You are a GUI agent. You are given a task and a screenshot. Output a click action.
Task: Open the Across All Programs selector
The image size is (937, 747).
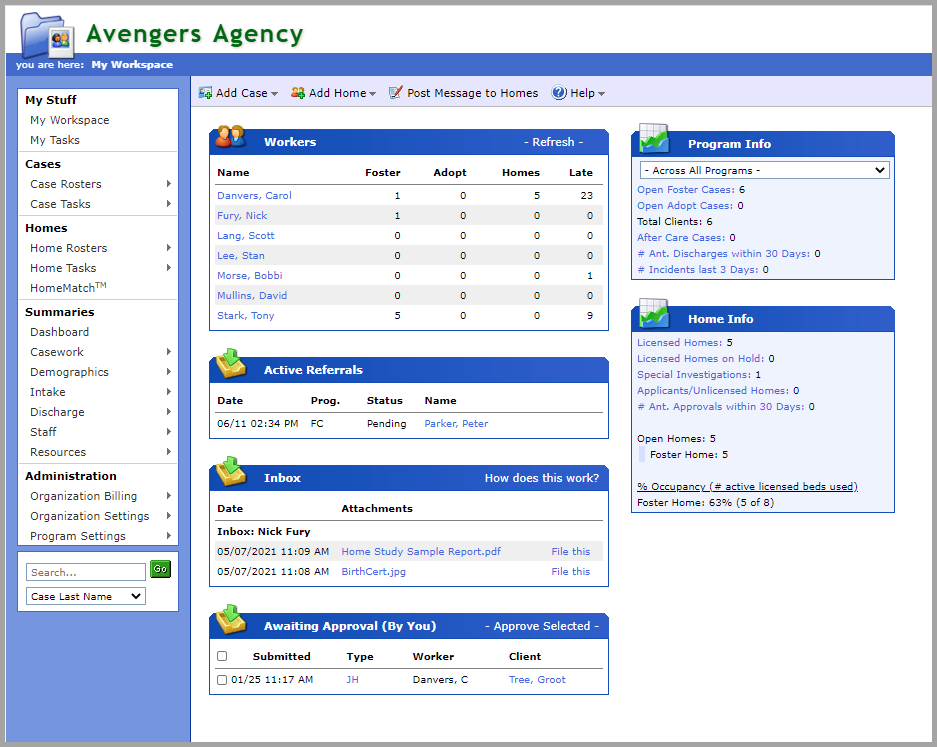763,169
